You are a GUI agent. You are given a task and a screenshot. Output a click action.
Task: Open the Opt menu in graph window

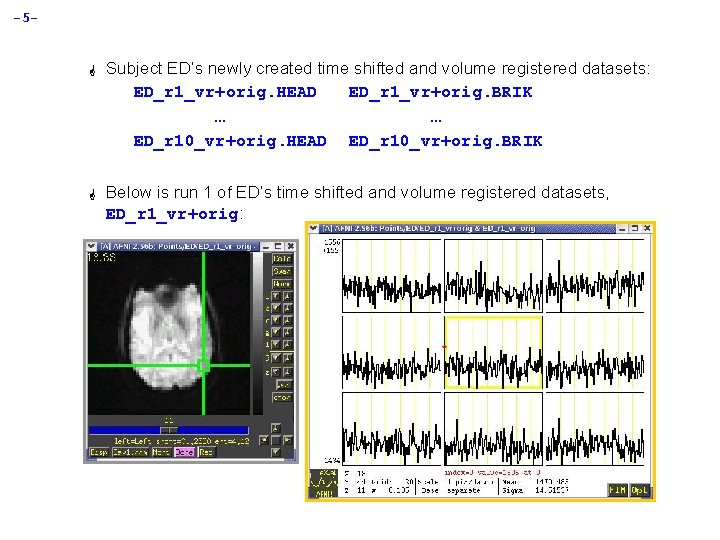point(639,490)
